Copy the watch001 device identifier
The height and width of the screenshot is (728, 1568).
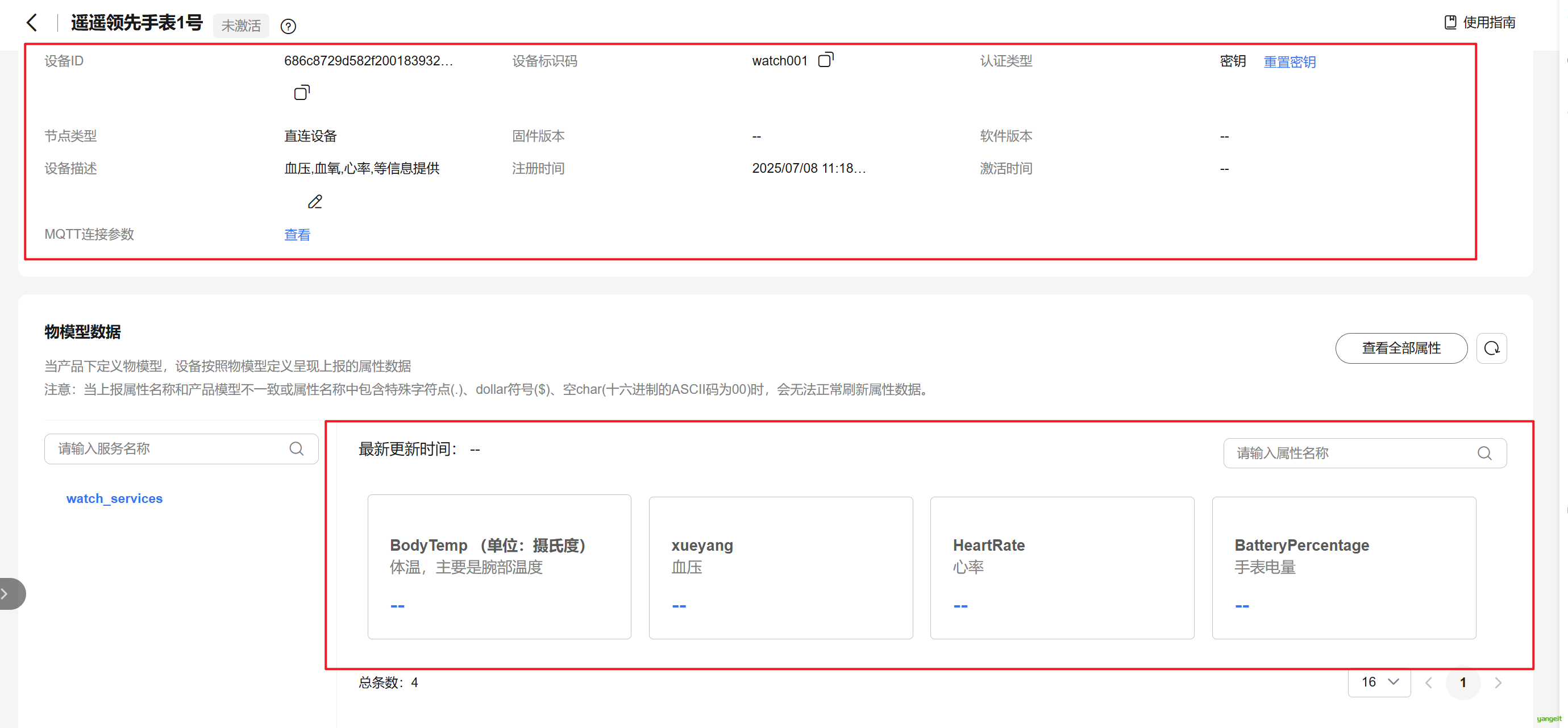point(825,60)
